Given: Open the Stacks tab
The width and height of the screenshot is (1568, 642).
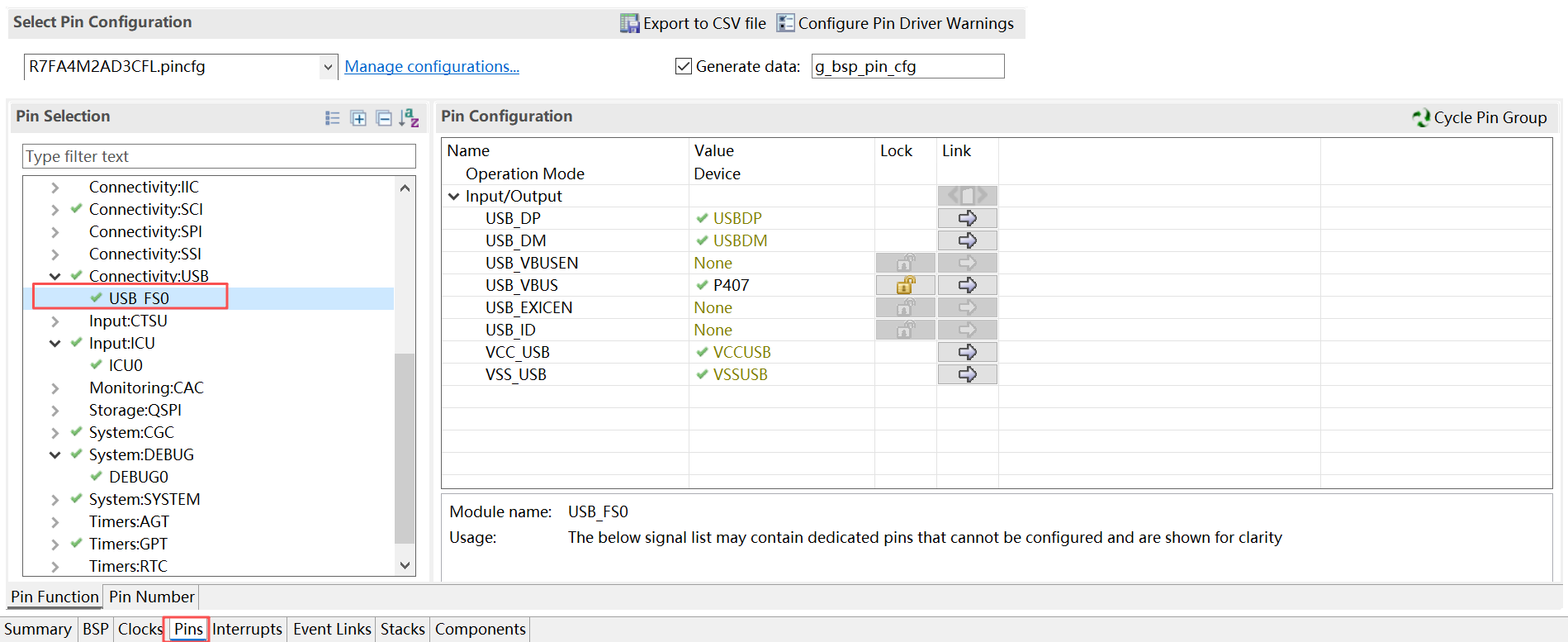Looking at the screenshot, I should point(403,629).
